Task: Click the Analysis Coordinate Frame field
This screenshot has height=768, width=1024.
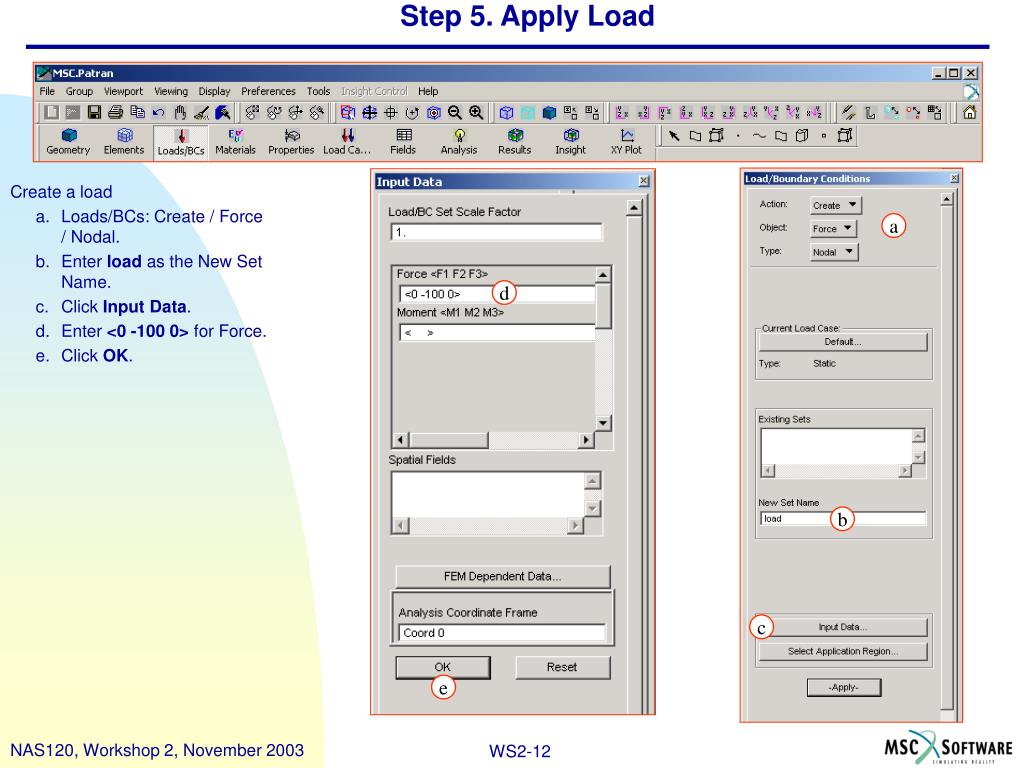Action: click(x=502, y=633)
